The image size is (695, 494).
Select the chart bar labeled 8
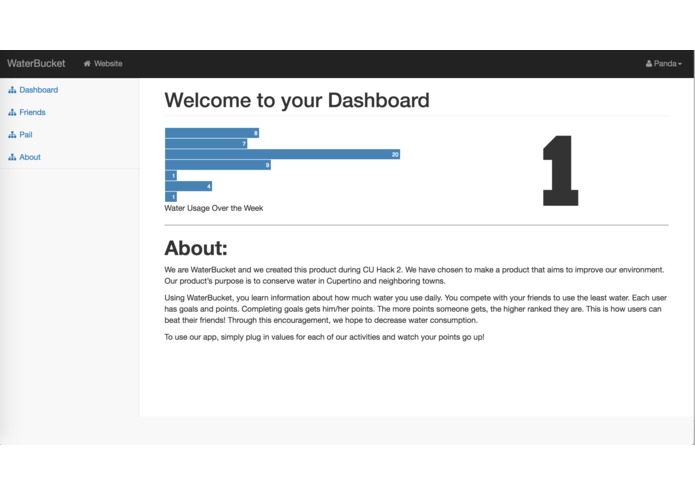(212, 133)
